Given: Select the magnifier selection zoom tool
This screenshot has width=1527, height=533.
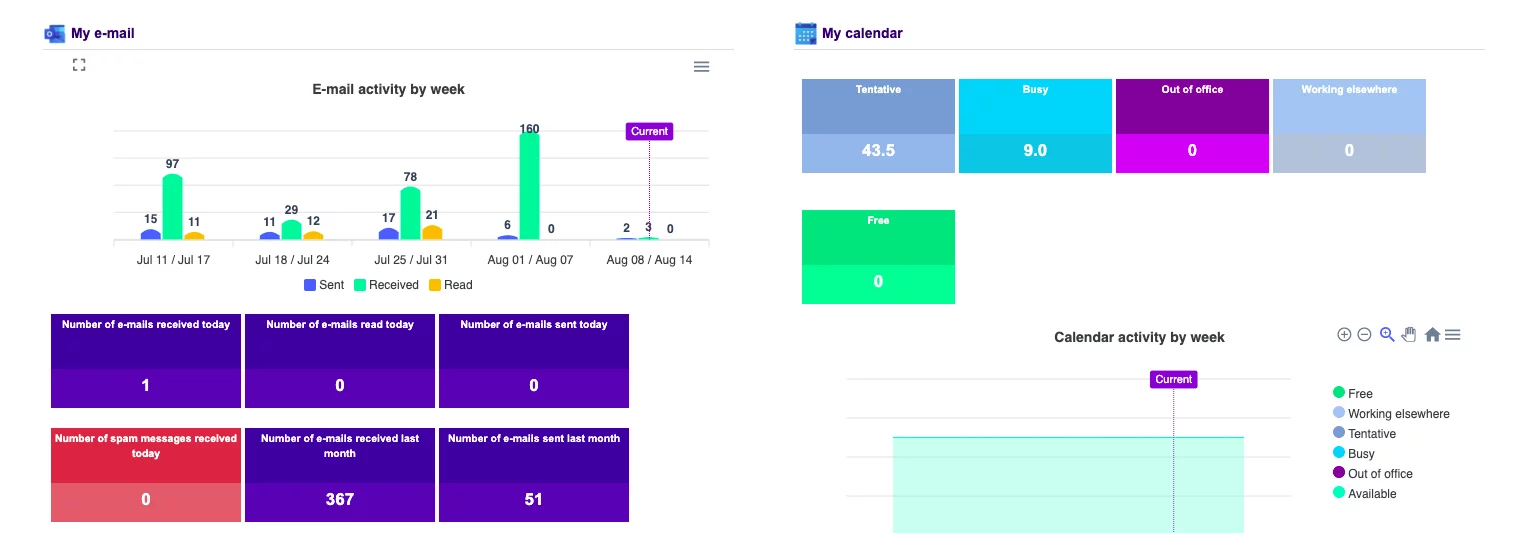Looking at the screenshot, I should tap(1387, 334).
